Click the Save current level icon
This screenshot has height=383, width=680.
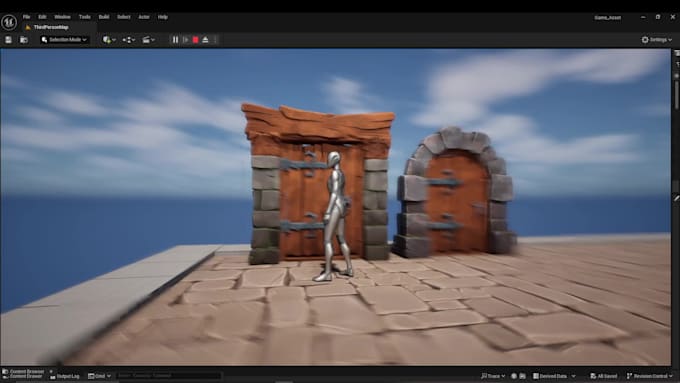point(8,40)
